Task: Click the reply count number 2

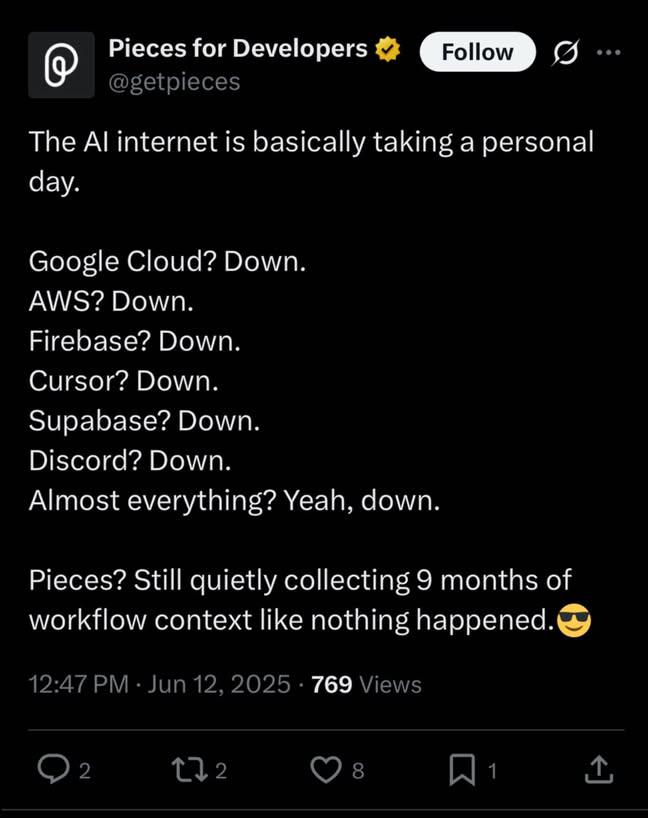Action: point(85,770)
